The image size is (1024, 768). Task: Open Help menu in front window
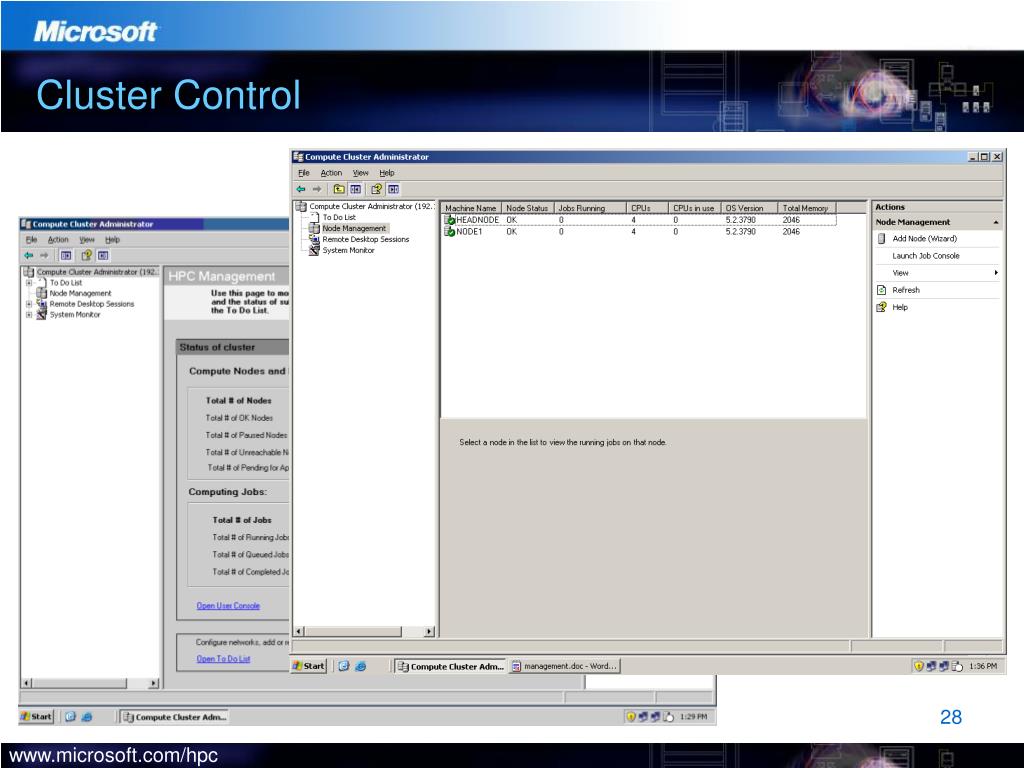point(387,173)
